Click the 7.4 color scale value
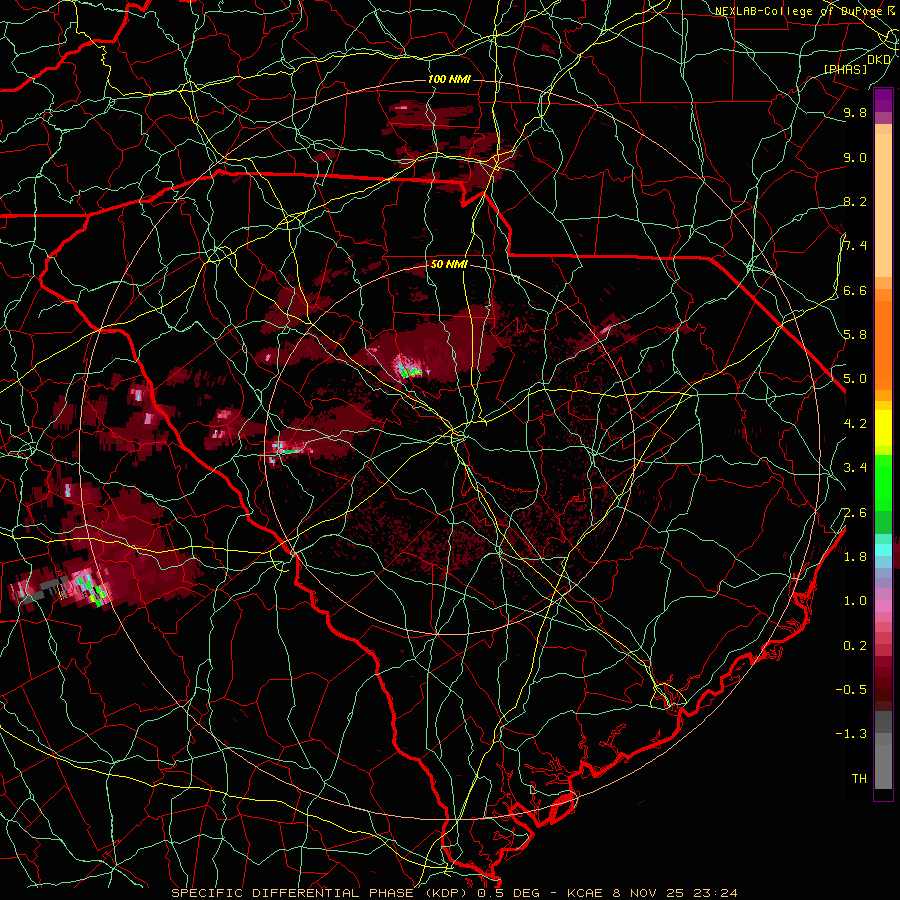 pos(855,246)
